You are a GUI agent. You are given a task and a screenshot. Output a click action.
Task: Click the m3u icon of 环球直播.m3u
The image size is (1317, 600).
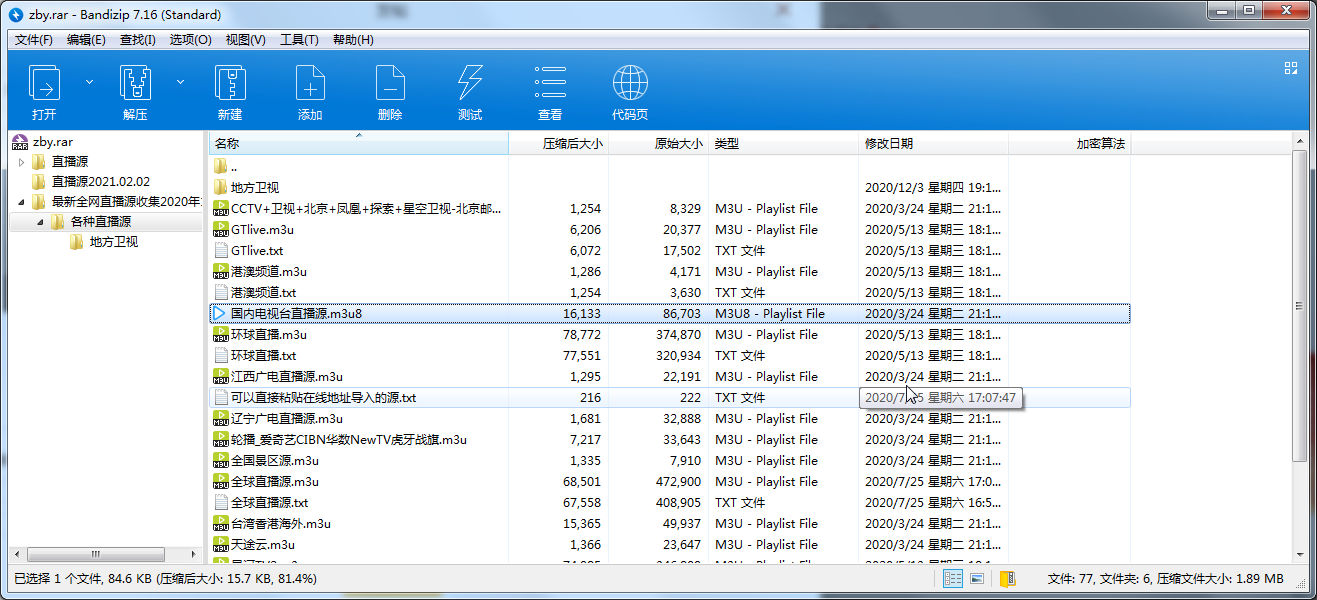221,334
